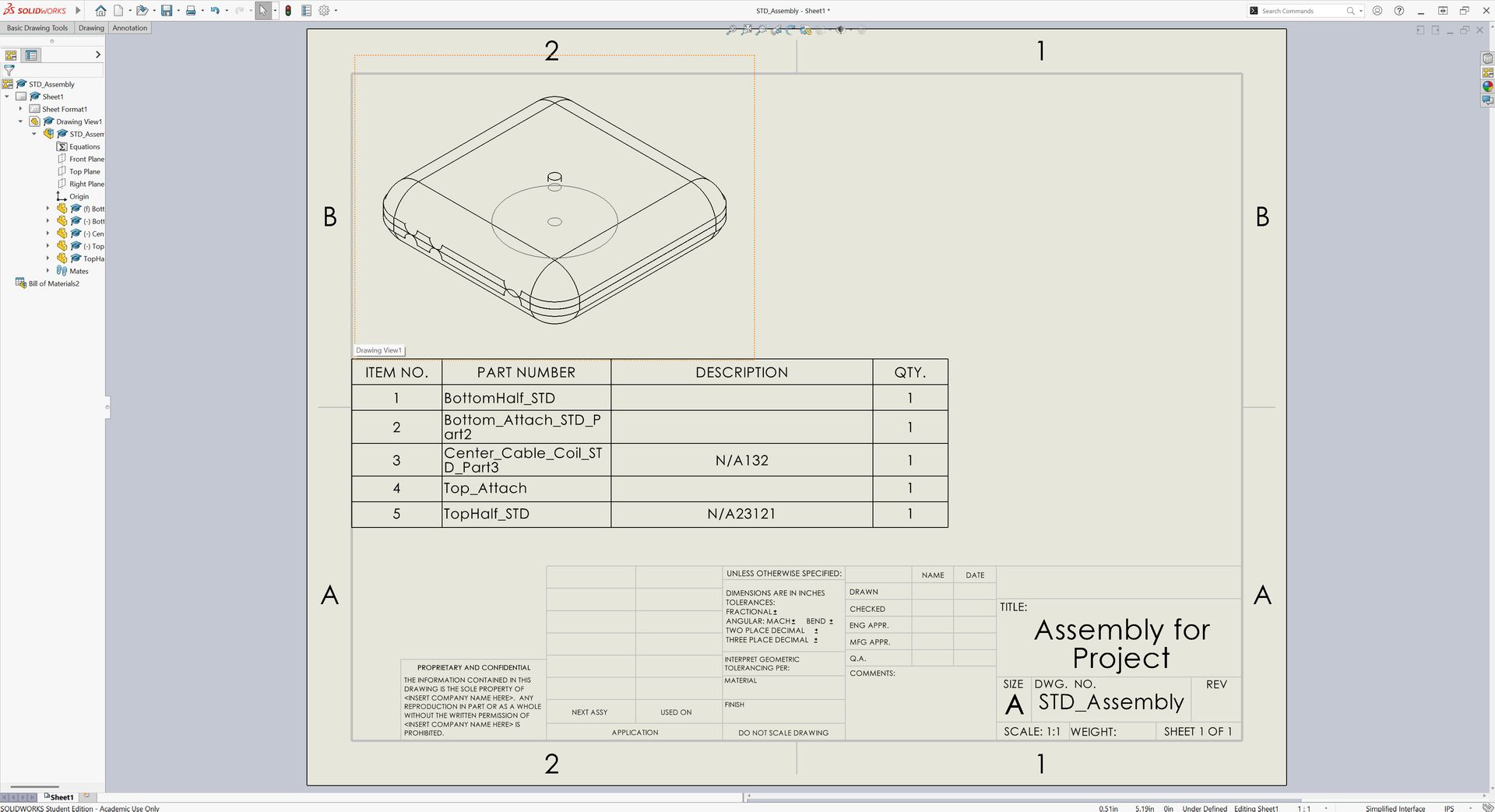Screen dimensions: 1495x812
Task: Click the BOM cell BottomHalf_STD
Action: point(526,398)
